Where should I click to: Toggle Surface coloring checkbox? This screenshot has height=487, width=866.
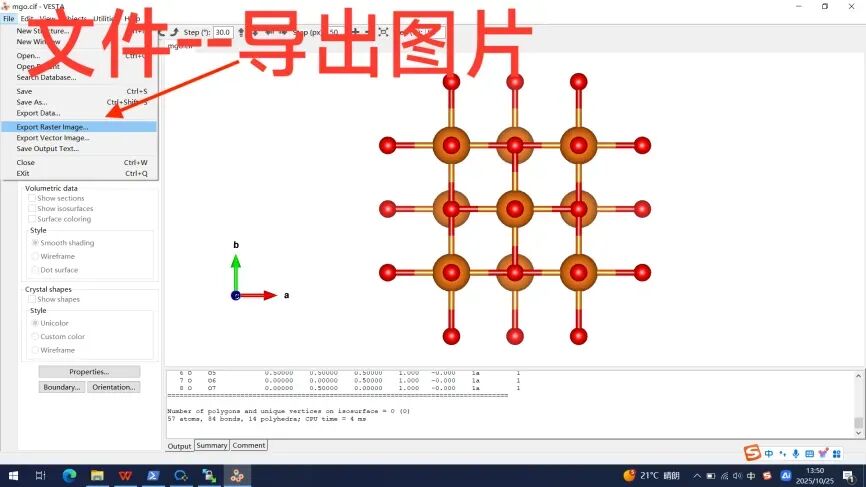32,219
